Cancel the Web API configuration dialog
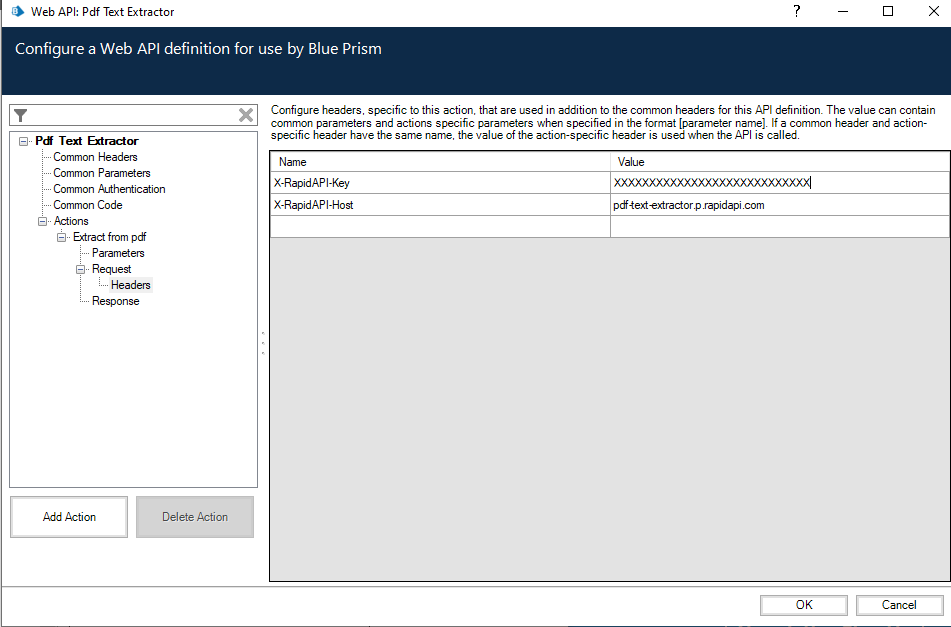The image size is (951, 627). pyautogui.click(x=899, y=604)
